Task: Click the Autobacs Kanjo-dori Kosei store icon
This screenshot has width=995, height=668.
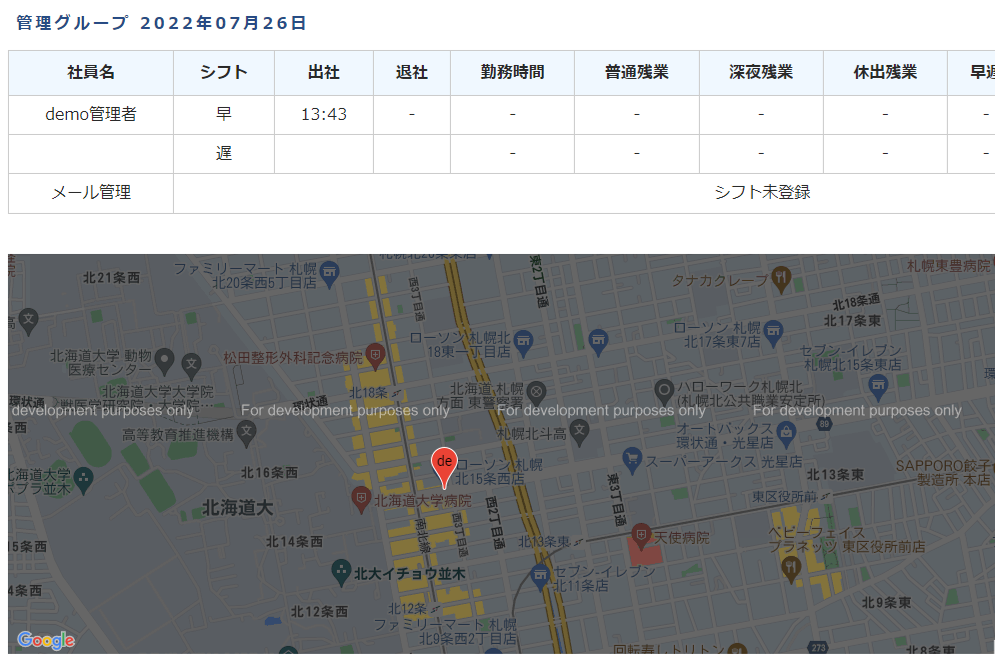Action: tap(786, 435)
